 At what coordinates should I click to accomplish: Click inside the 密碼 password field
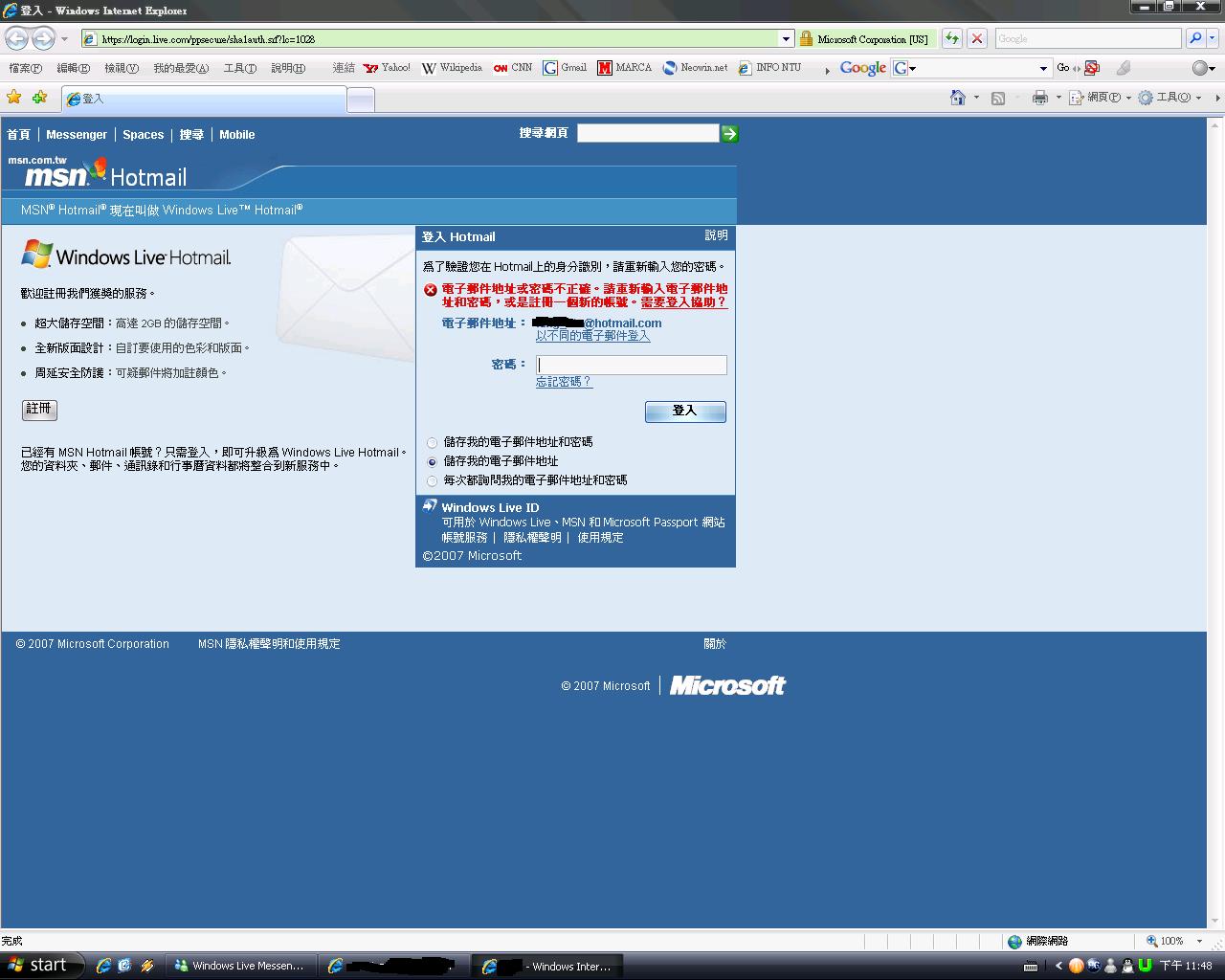tap(632, 365)
